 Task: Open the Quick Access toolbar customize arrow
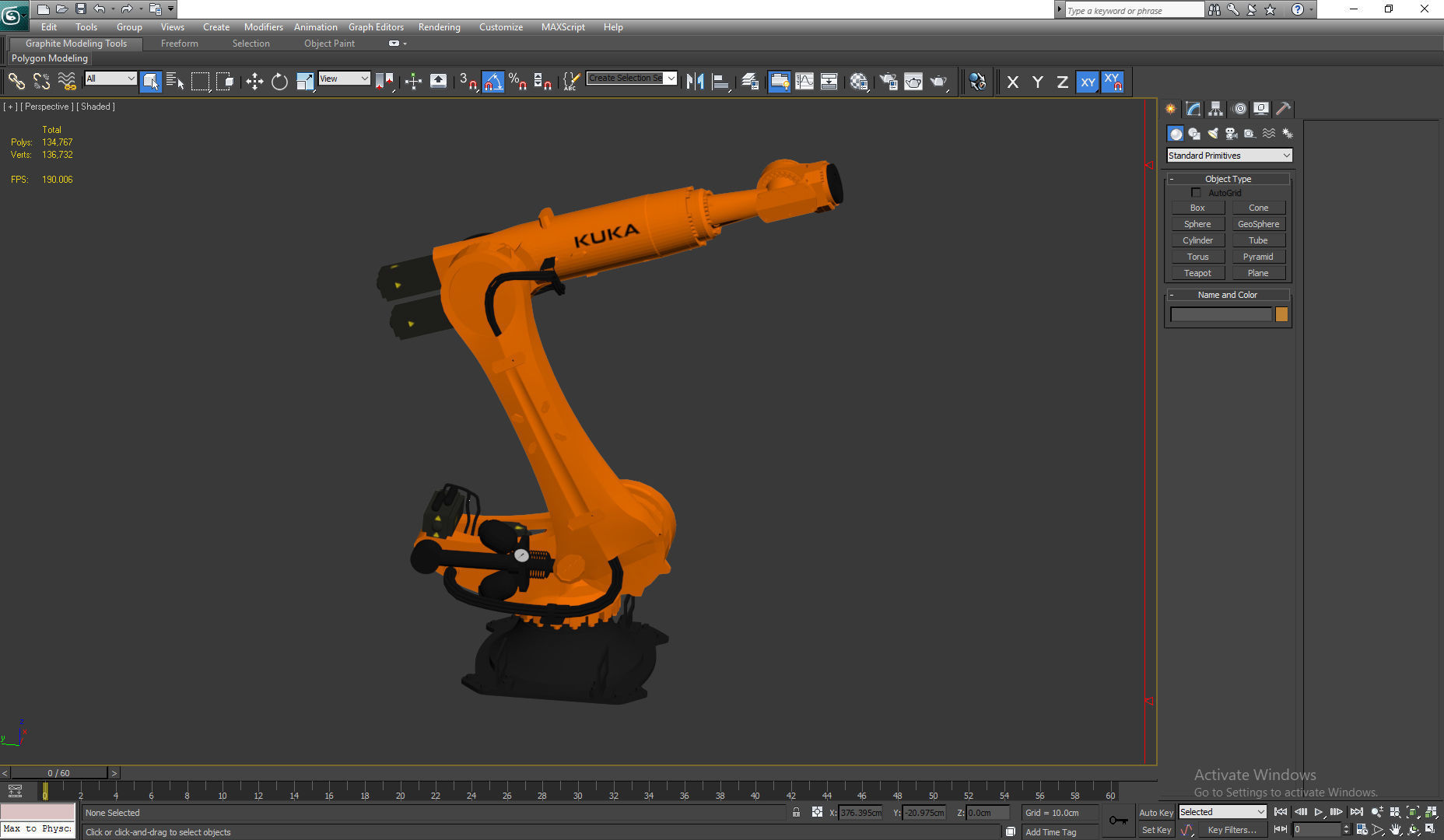(x=170, y=9)
